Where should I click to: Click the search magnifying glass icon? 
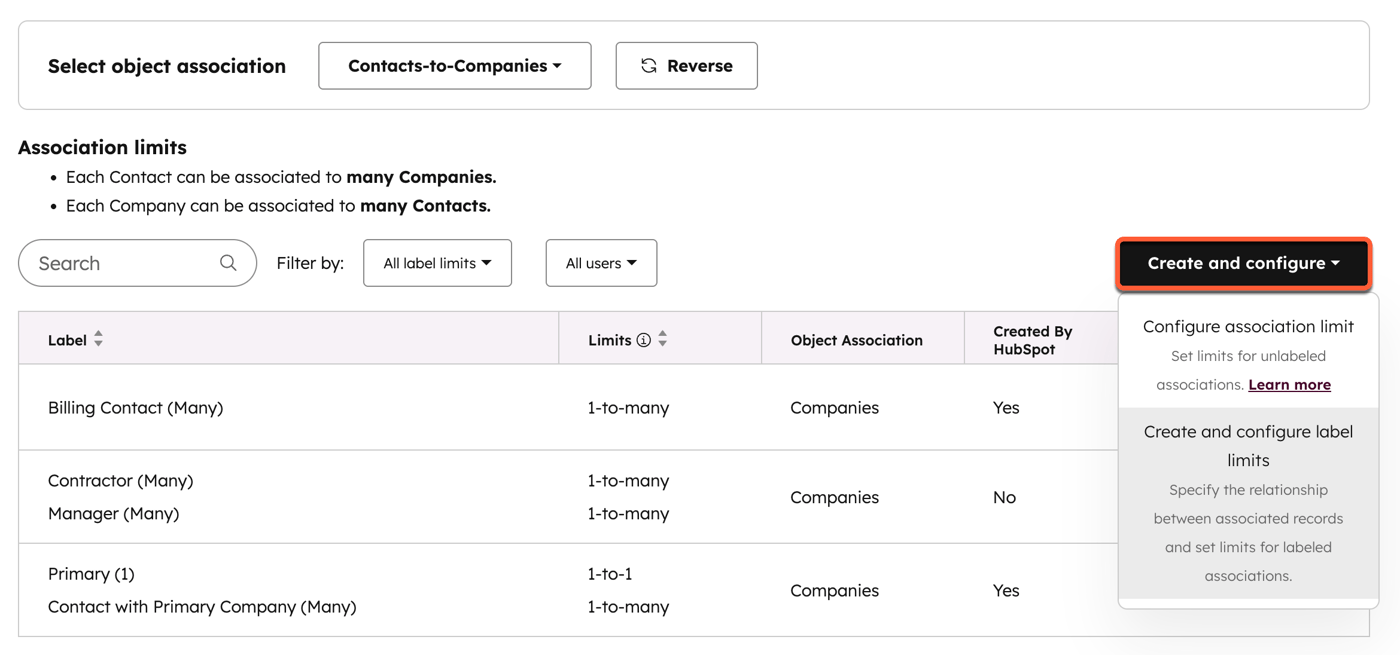[x=228, y=262]
